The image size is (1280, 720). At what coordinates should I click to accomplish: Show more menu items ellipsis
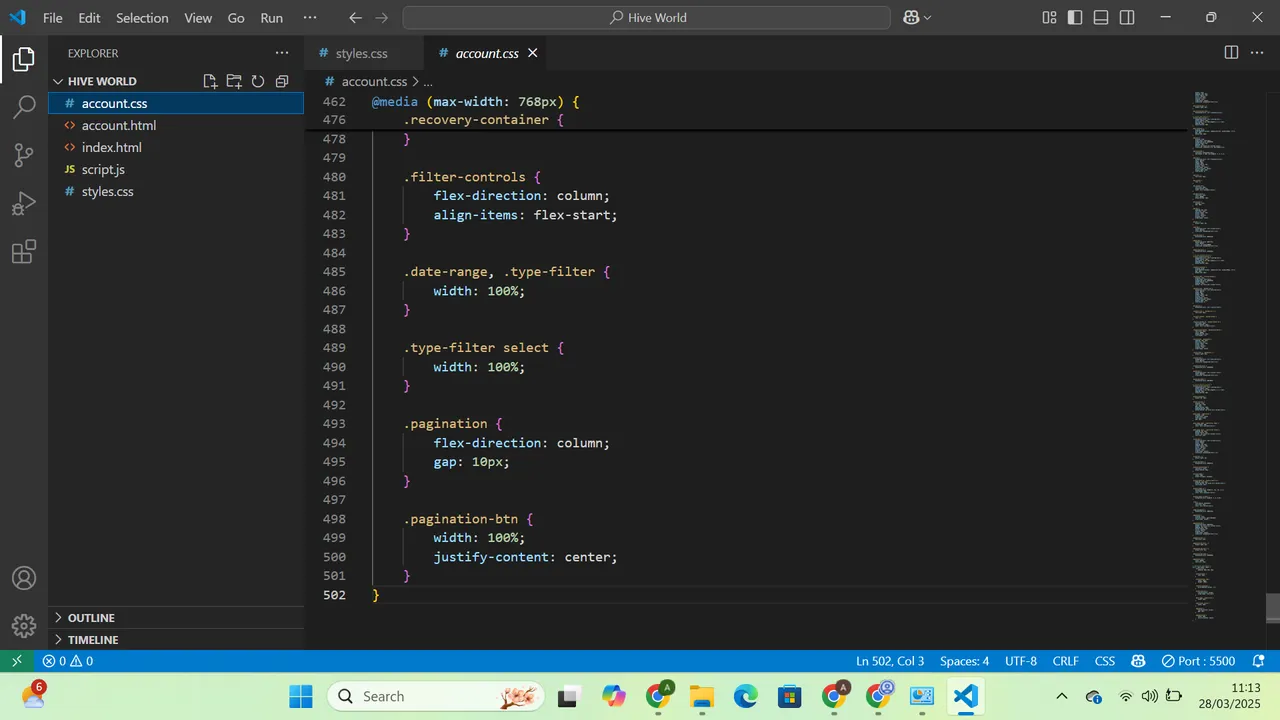click(x=310, y=18)
